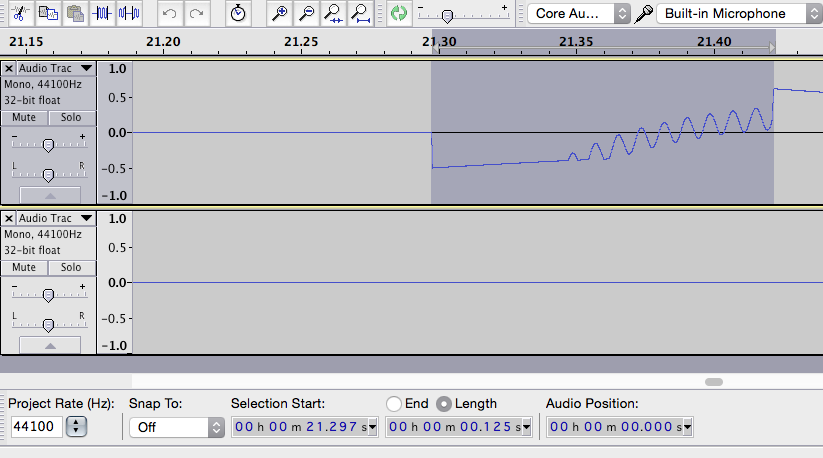Click the first track's pan slider
The width and height of the screenshot is (823, 458).
(48, 175)
